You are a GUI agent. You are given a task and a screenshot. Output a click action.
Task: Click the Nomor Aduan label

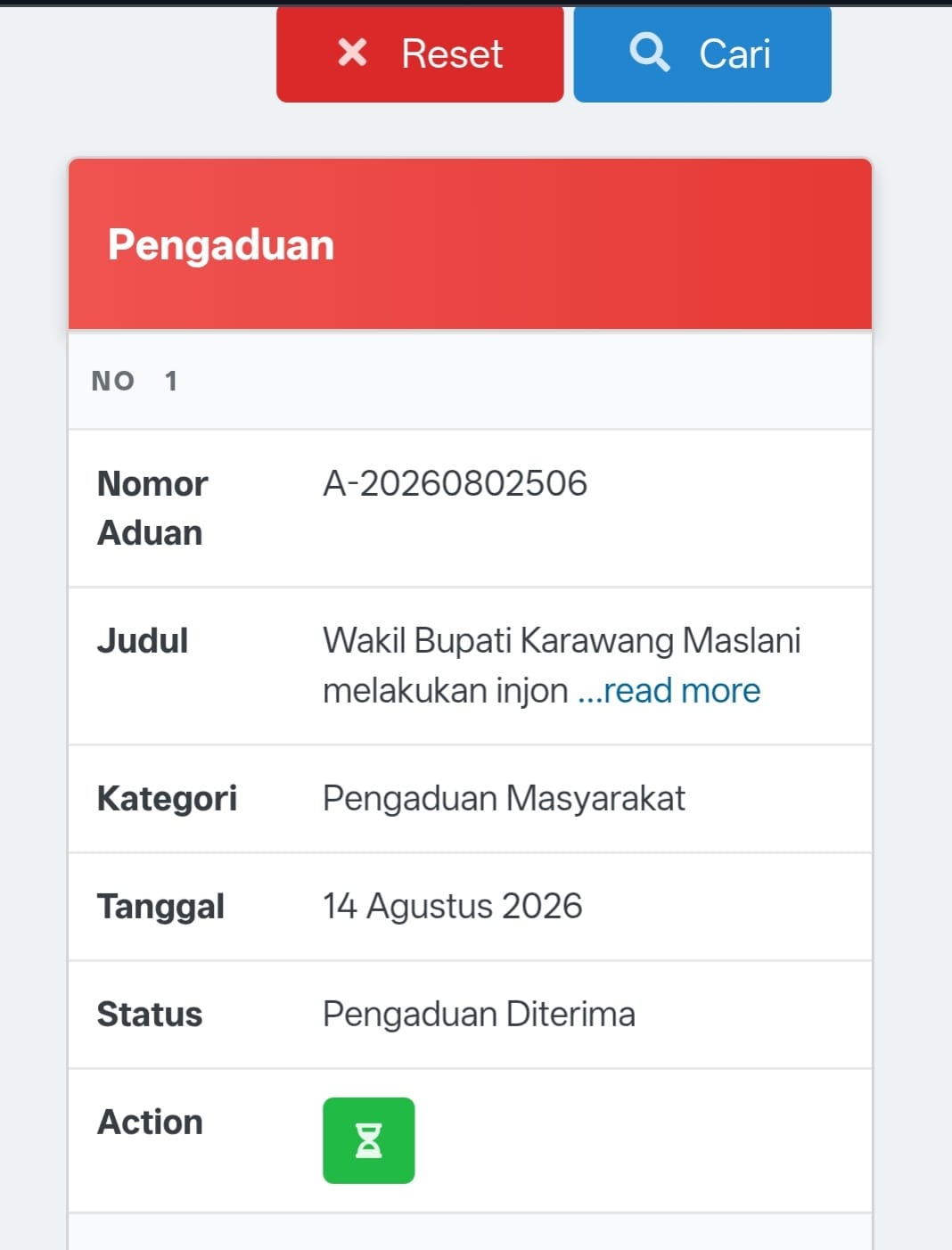pos(152,508)
